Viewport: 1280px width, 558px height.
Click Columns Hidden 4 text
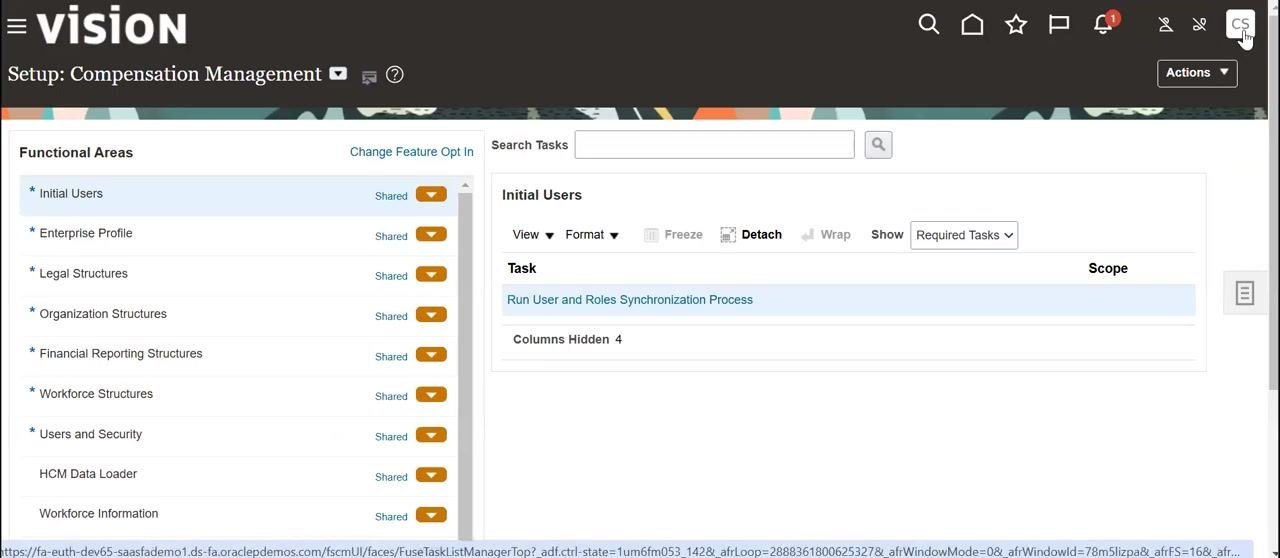(x=567, y=339)
